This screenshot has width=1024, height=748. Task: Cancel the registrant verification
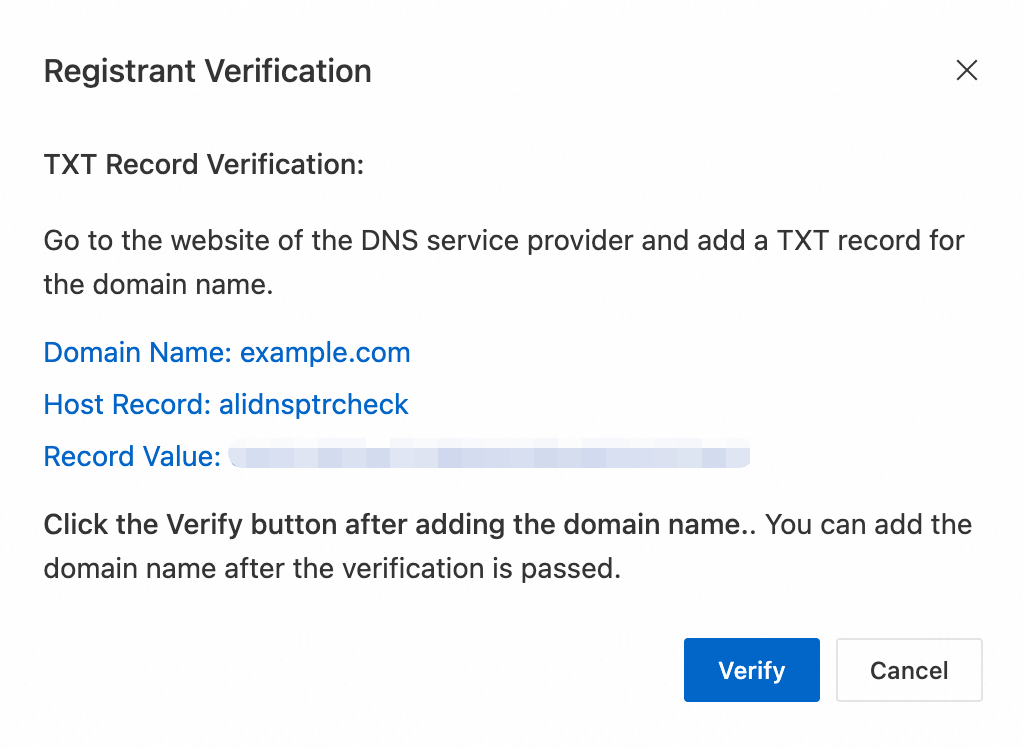pyautogui.click(x=909, y=670)
